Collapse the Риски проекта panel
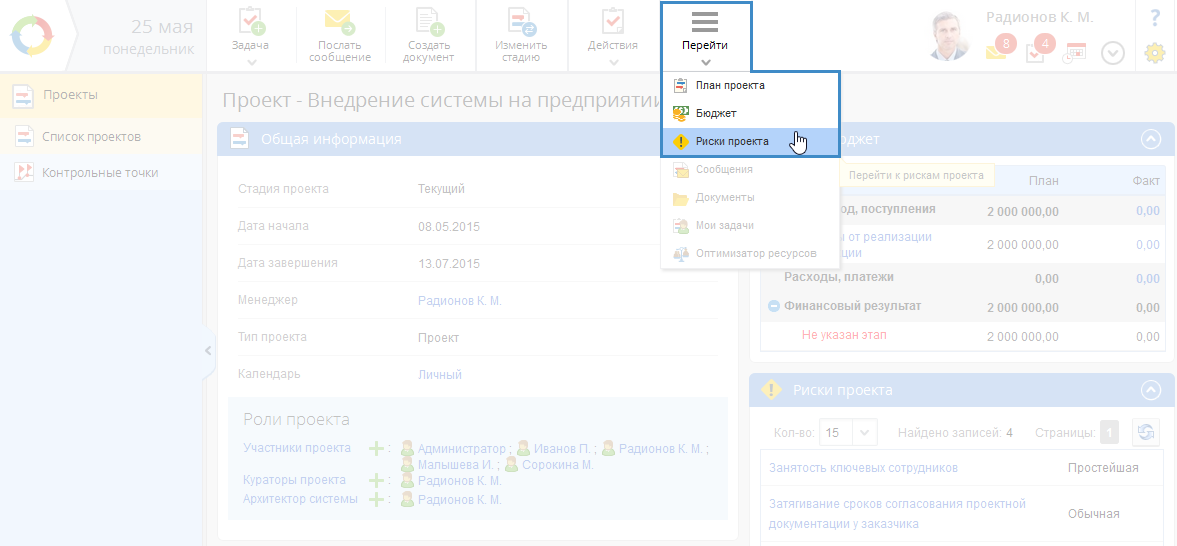 point(1151,390)
